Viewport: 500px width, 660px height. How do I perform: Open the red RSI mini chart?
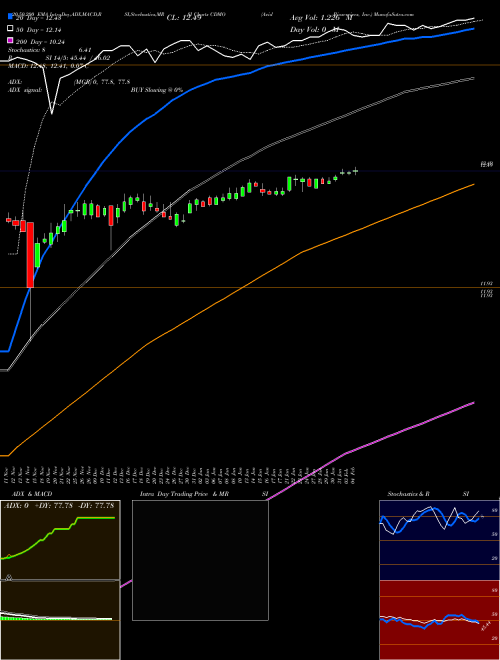[x=439, y=620]
